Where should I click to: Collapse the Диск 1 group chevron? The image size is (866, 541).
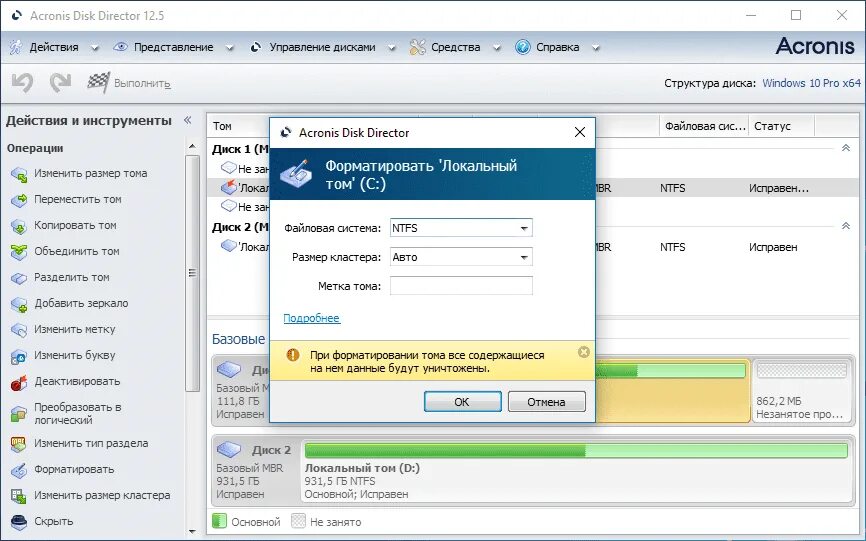tap(846, 148)
